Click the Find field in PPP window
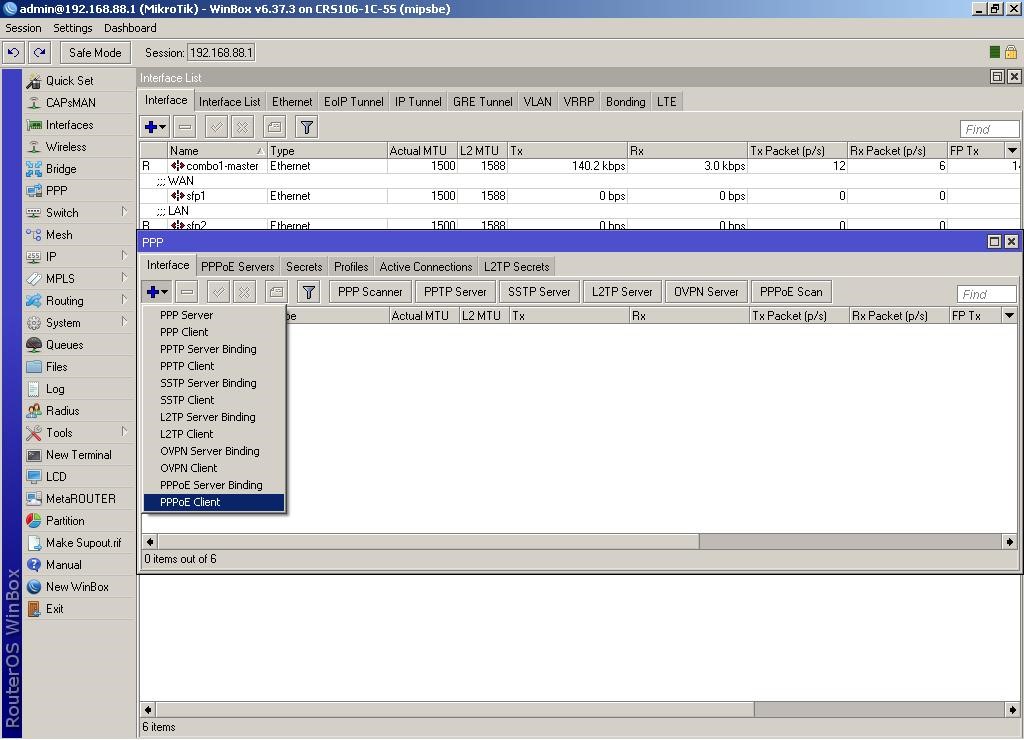1024x740 pixels. [986, 294]
